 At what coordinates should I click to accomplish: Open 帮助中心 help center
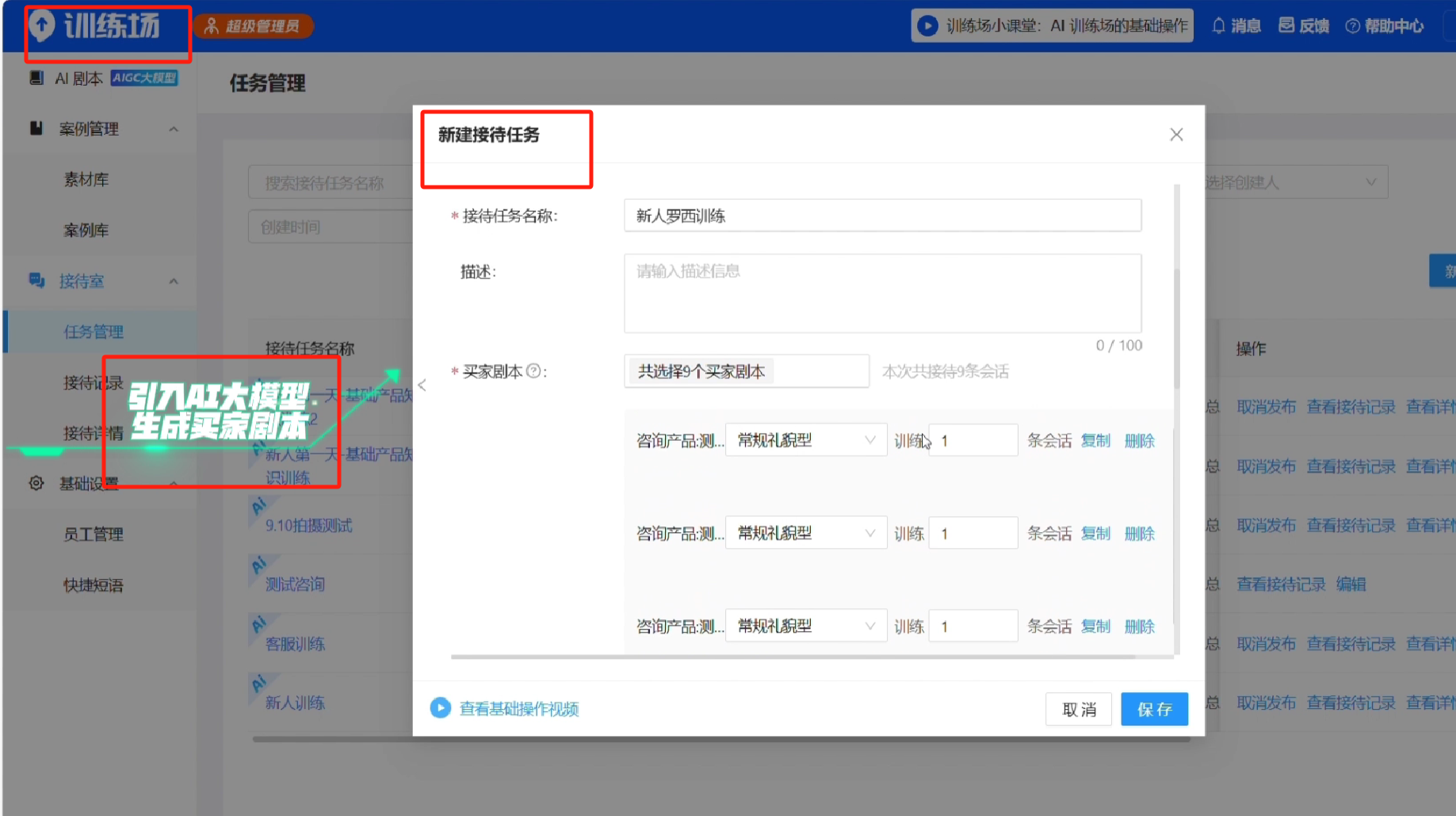(x=1384, y=26)
